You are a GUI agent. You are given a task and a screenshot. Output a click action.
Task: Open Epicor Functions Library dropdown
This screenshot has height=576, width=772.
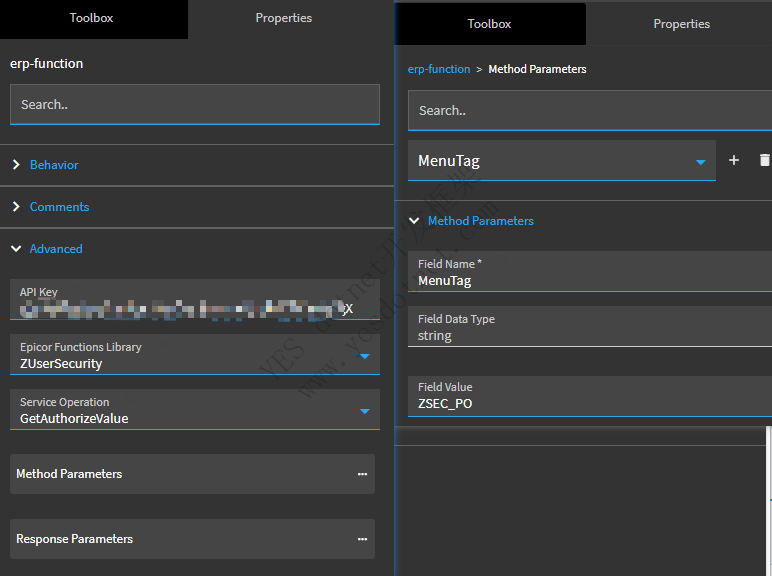point(364,356)
